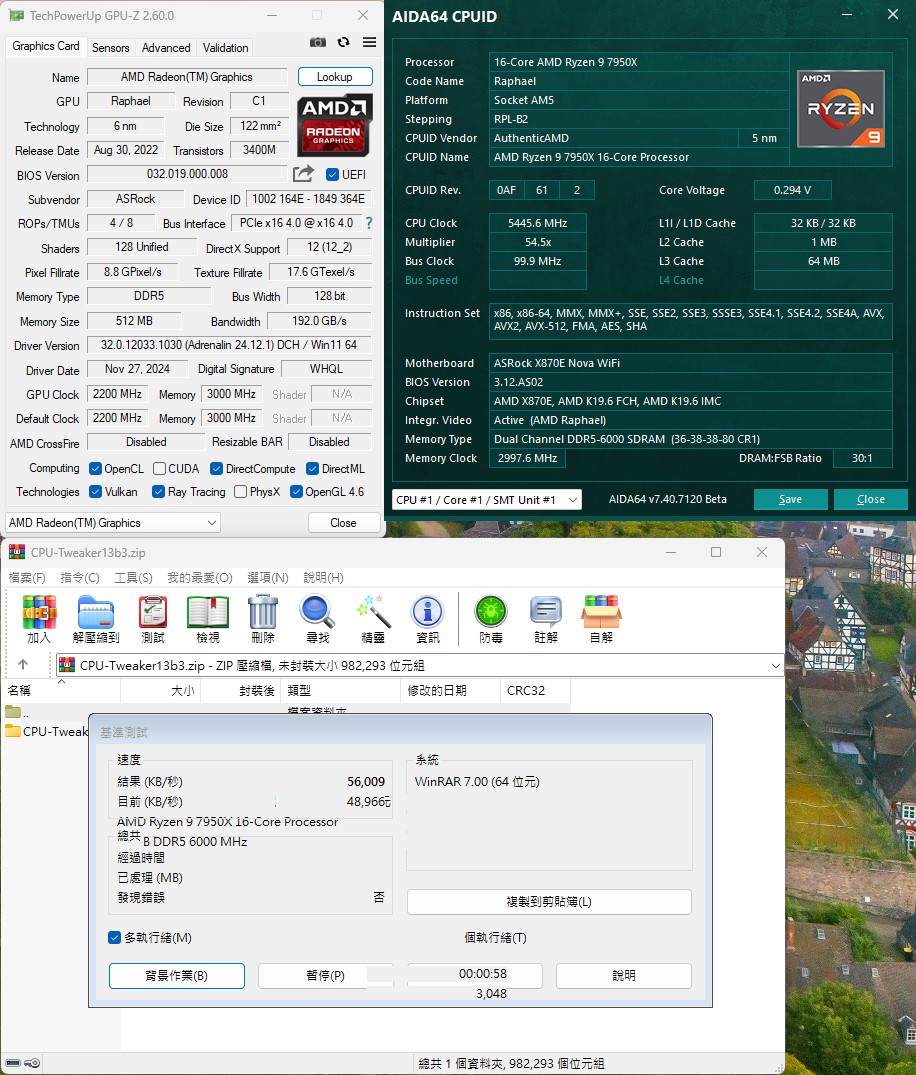Image resolution: width=916 pixels, height=1075 pixels.
Task: Open the 檔案(F) menu in WinRAR
Action: 27,577
